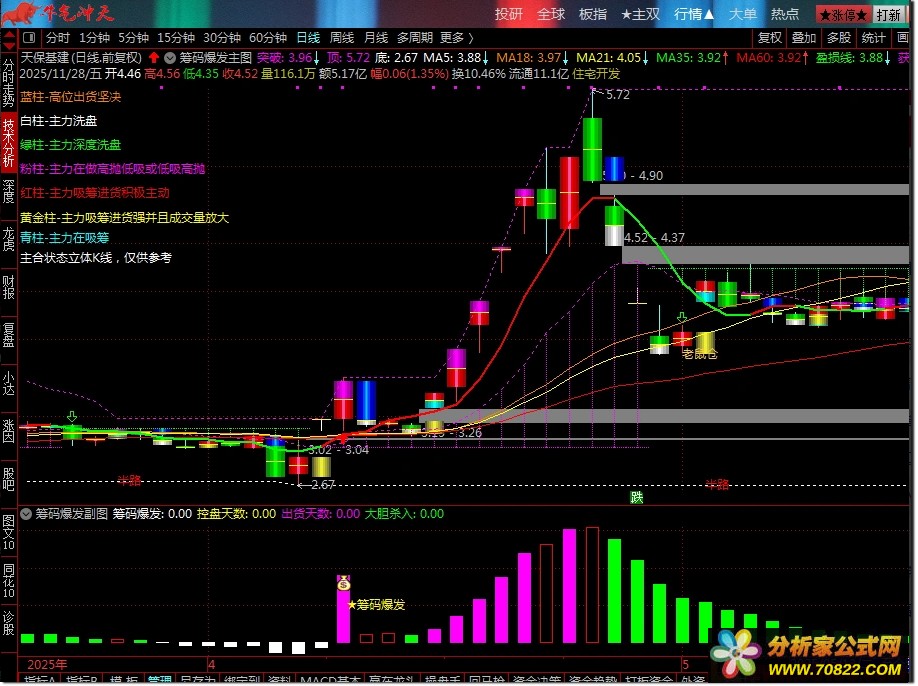Open the 涨因 sidebar tab
918x686 pixels.
9,430
